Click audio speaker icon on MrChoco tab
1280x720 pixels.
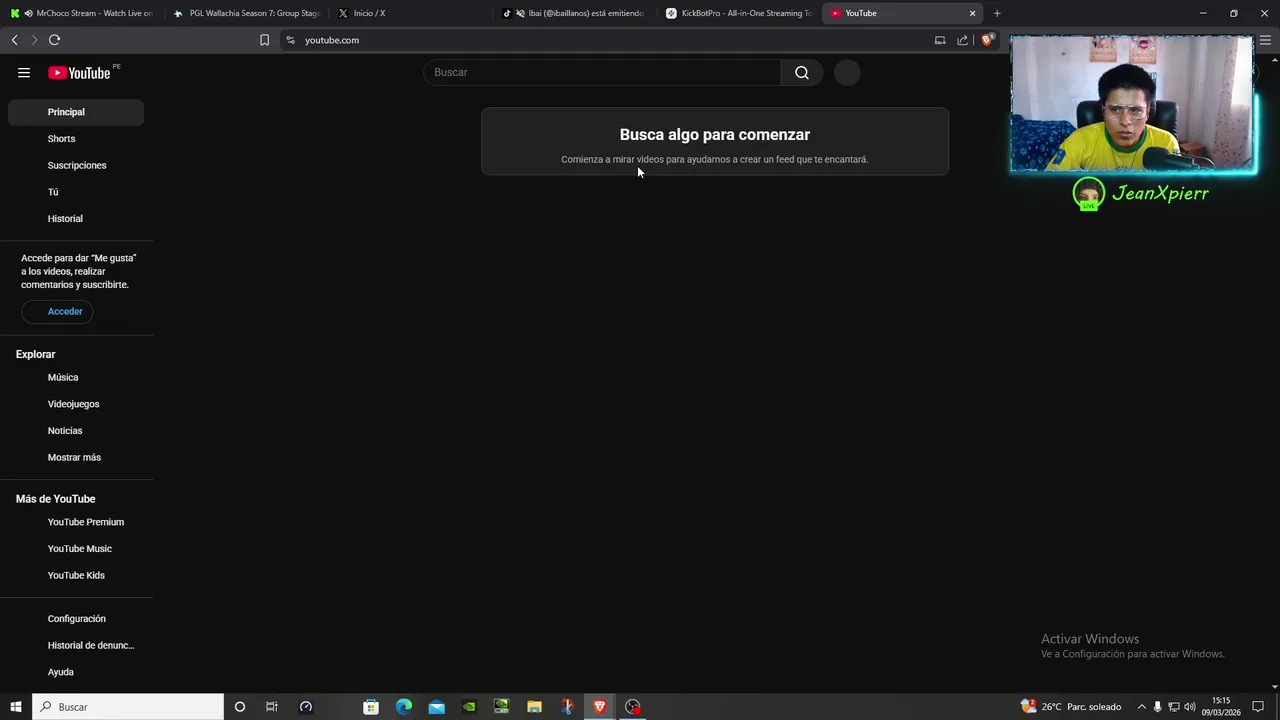pyautogui.click(x=28, y=13)
